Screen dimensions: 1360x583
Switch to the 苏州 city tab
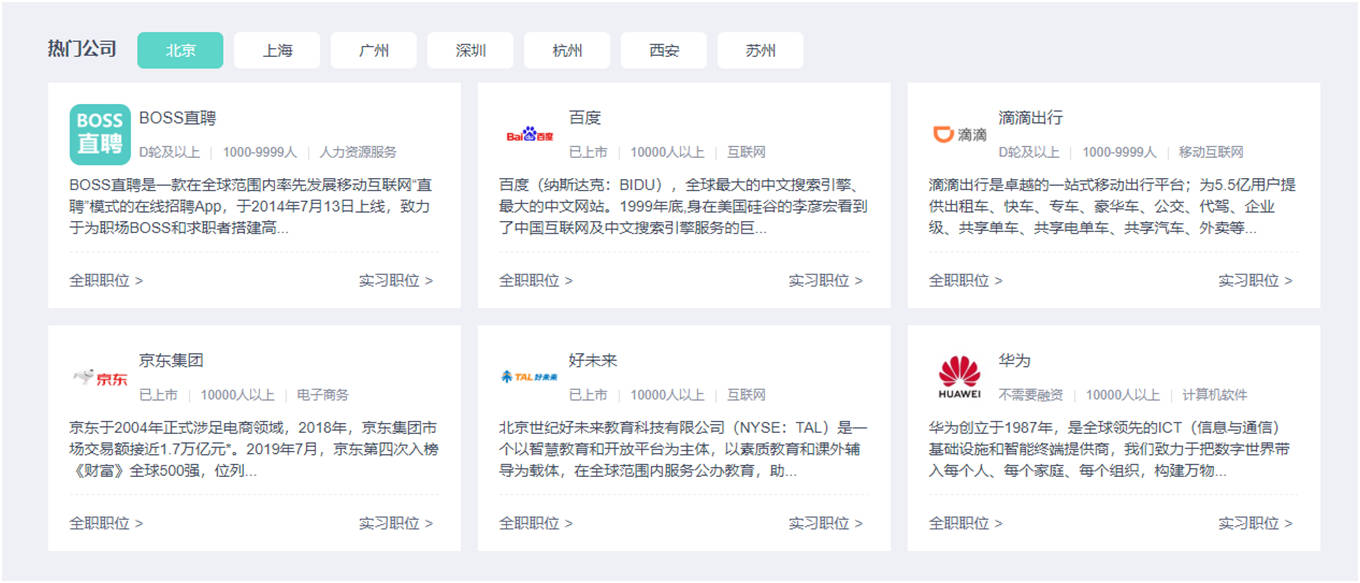(760, 50)
